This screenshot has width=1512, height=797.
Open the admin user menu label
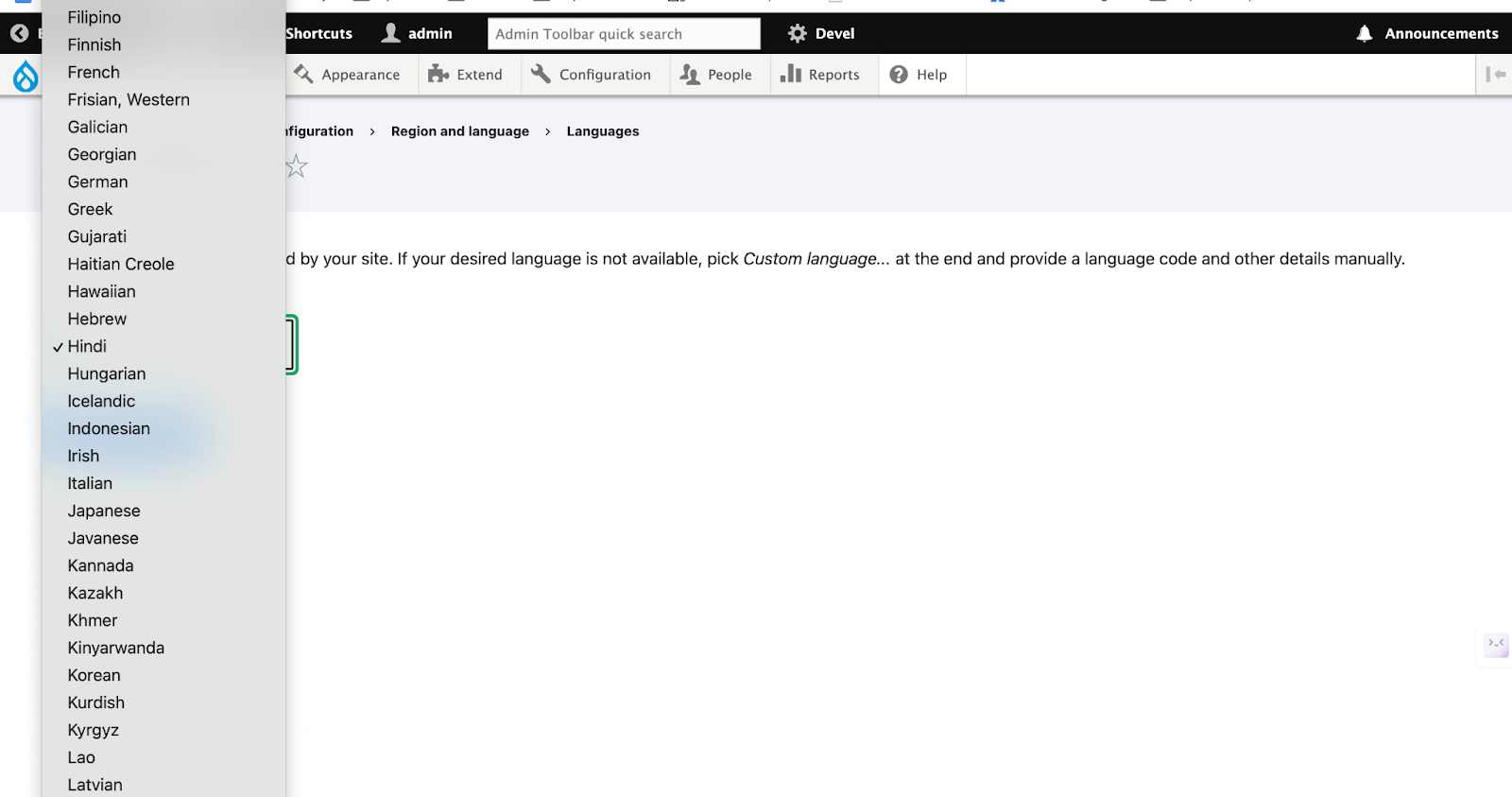tap(430, 33)
